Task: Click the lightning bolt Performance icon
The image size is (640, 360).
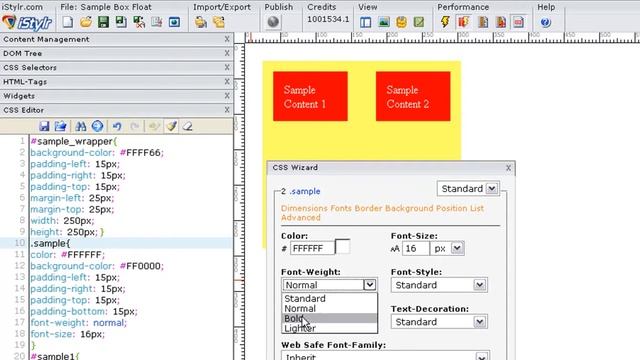Action: click(x=445, y=22)
